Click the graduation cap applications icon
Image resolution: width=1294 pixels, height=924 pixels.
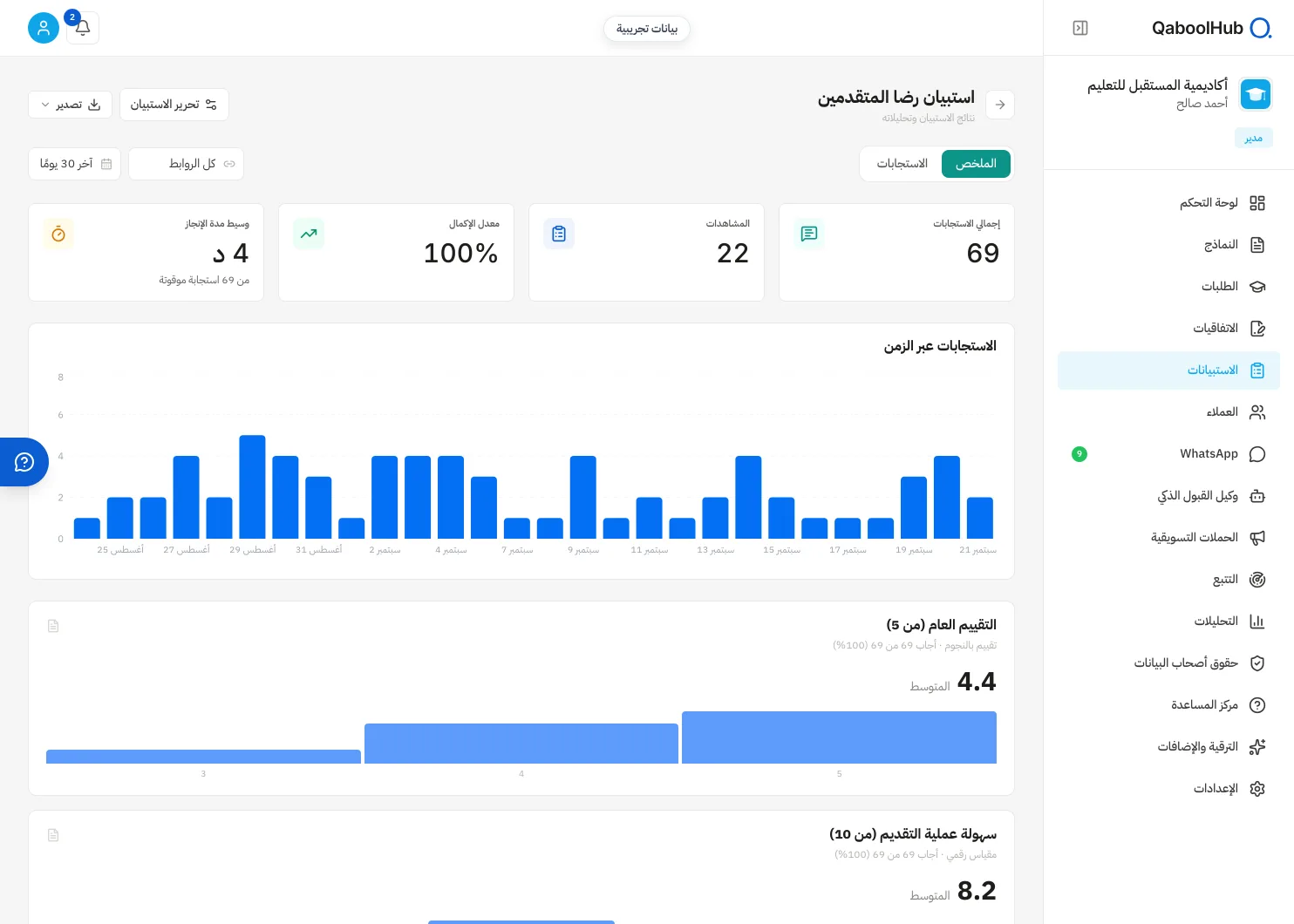1257,287
